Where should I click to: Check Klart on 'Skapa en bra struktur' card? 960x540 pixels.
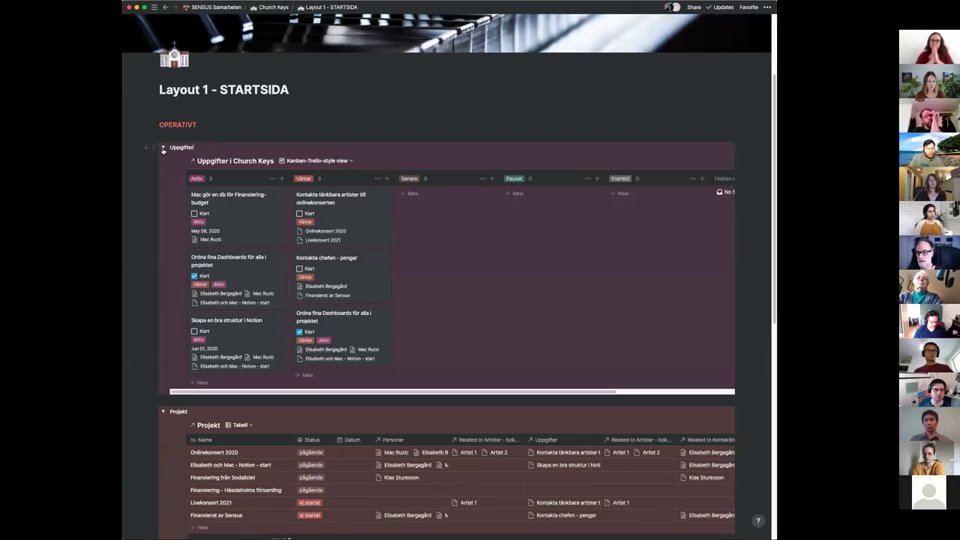point(194,331)
